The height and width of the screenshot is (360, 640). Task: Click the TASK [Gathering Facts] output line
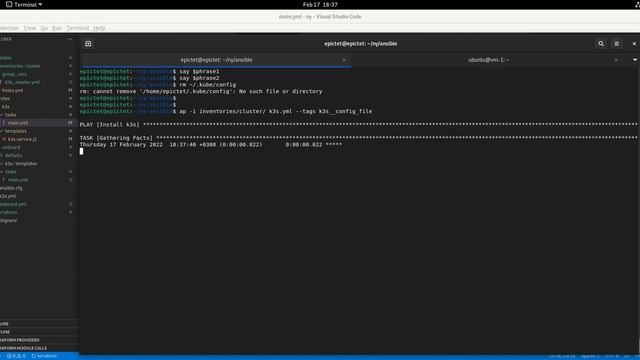tap(358, 138)
